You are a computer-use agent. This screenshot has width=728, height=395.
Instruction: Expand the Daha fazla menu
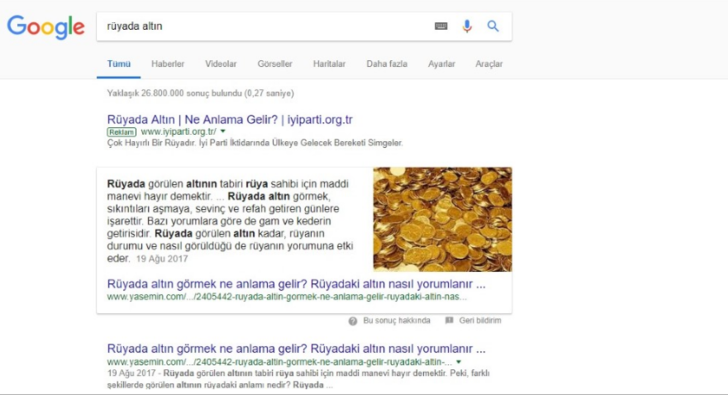[x=387, y=64]
